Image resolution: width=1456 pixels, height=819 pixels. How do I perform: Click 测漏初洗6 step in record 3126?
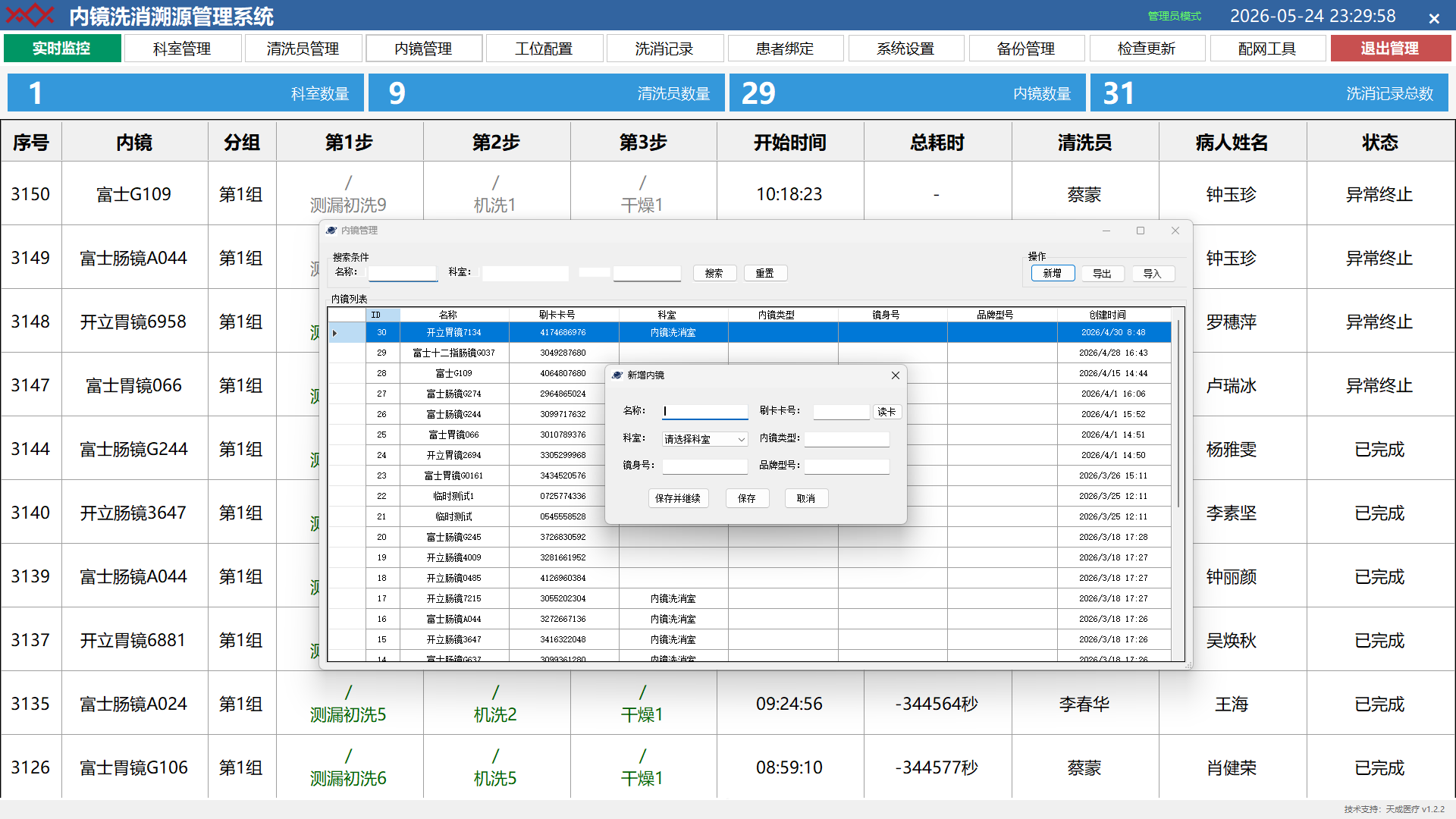[349, 779]
